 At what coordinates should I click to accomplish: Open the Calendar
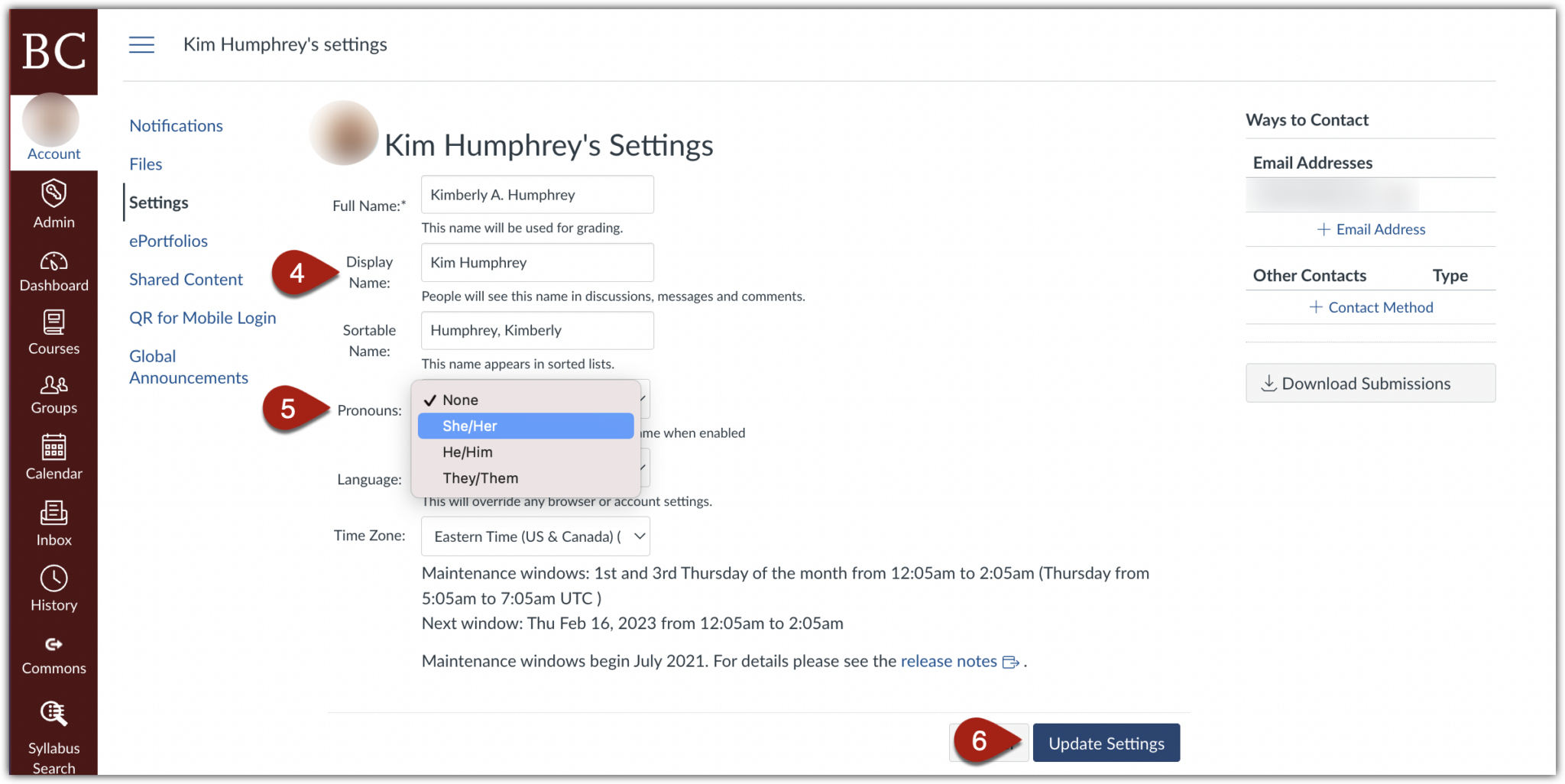point(53,456)
